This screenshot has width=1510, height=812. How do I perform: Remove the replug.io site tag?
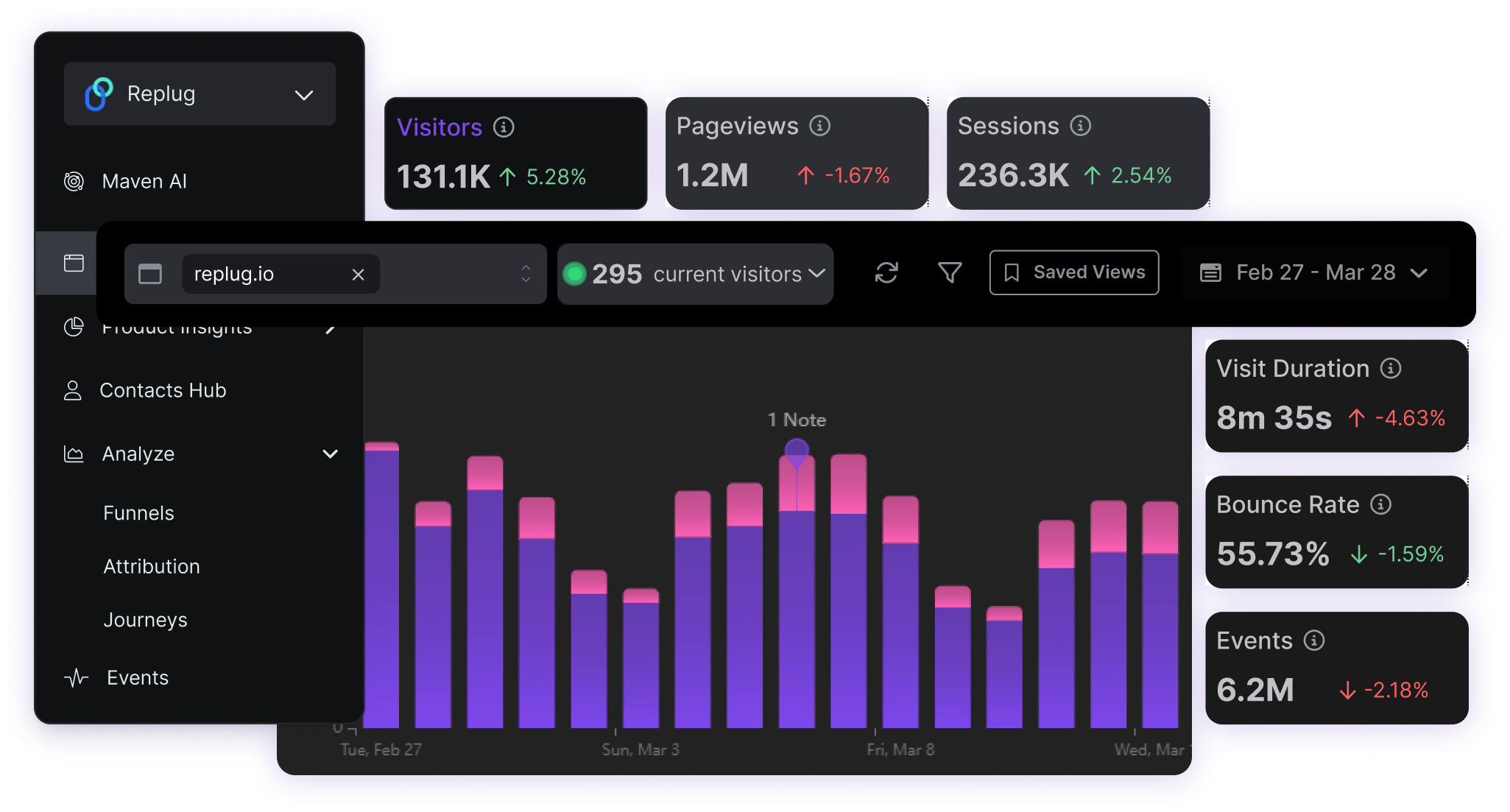359,275
